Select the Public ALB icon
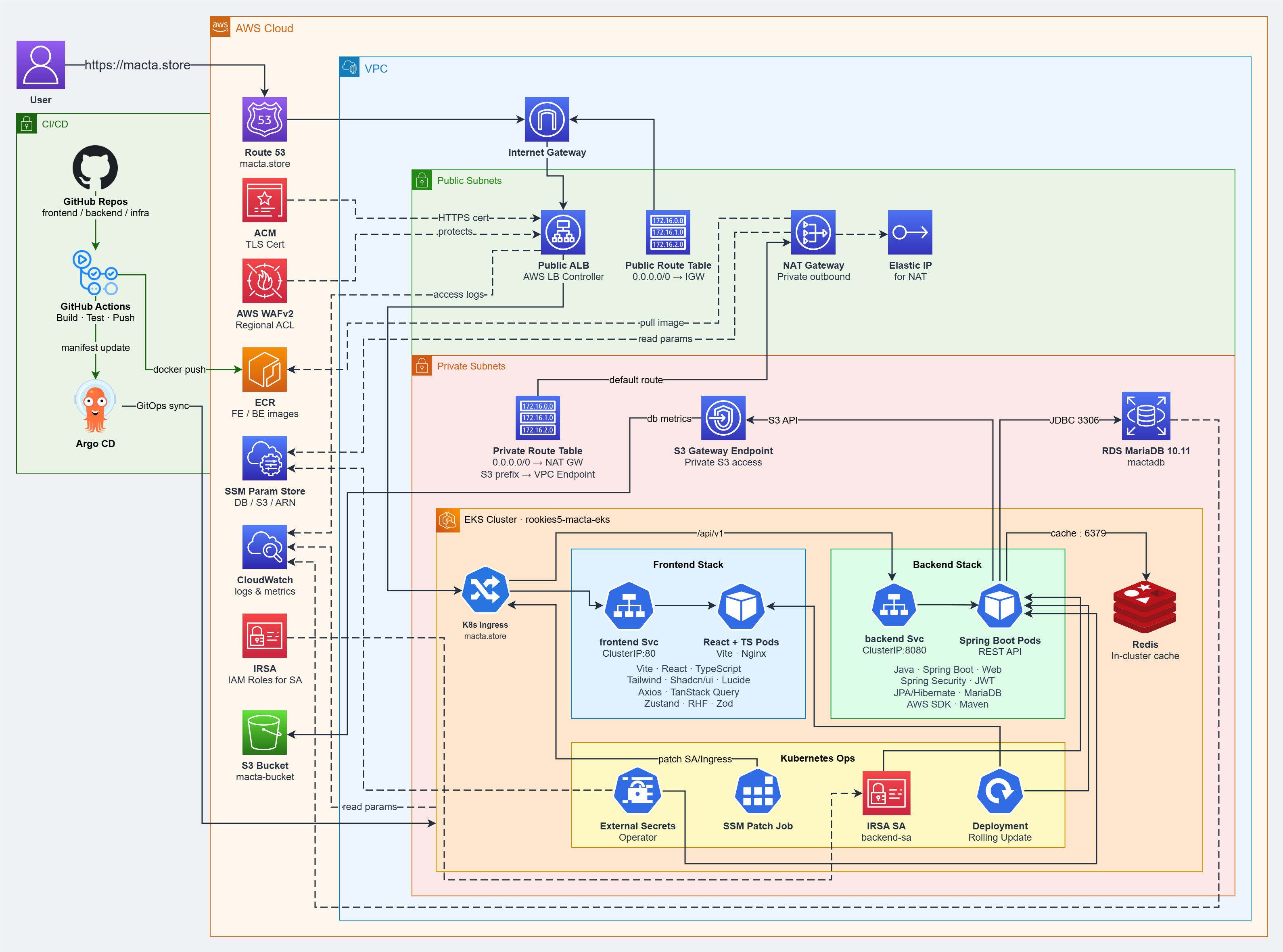 (563, 232)
